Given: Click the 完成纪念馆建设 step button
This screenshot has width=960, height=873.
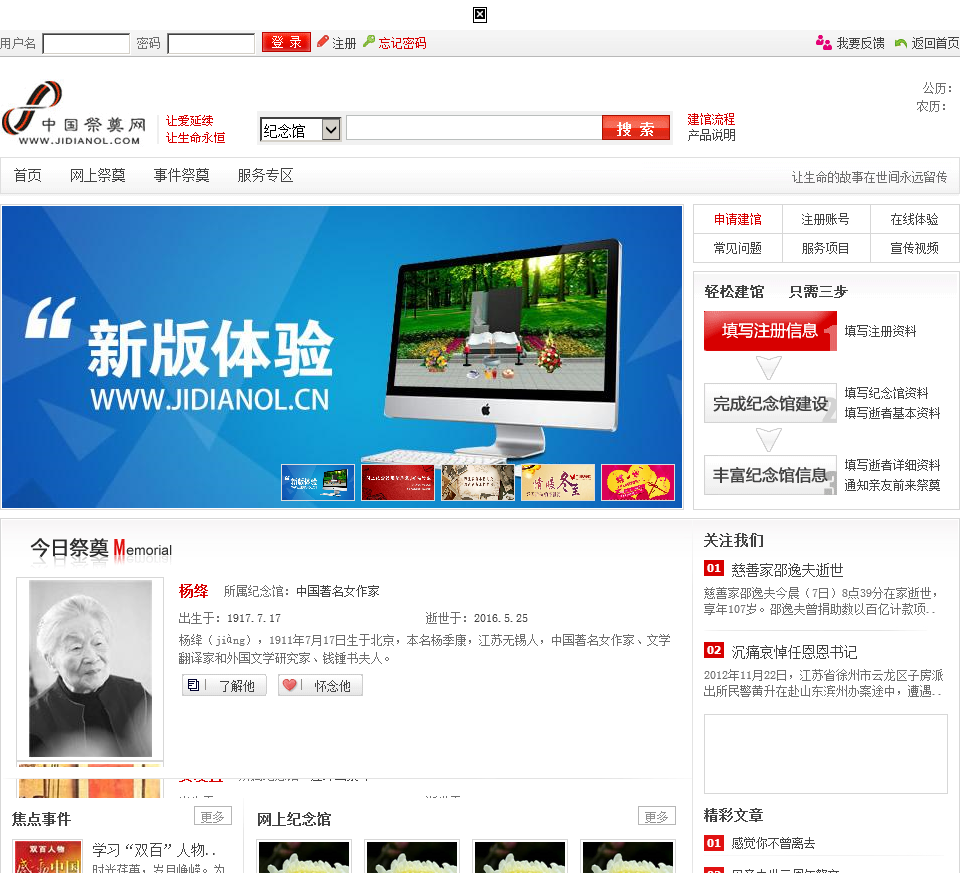Looking at the screenshot, I should point(770,403).
